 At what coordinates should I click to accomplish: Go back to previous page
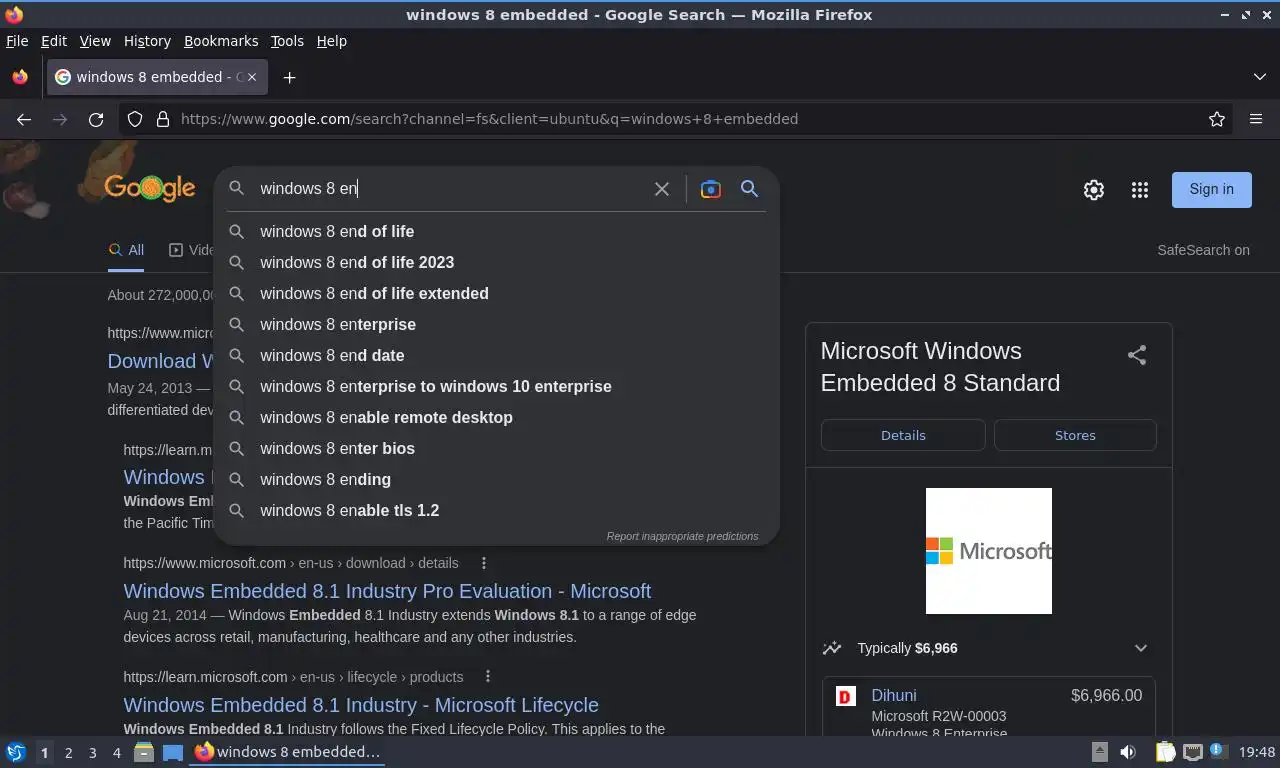(24, 119)
